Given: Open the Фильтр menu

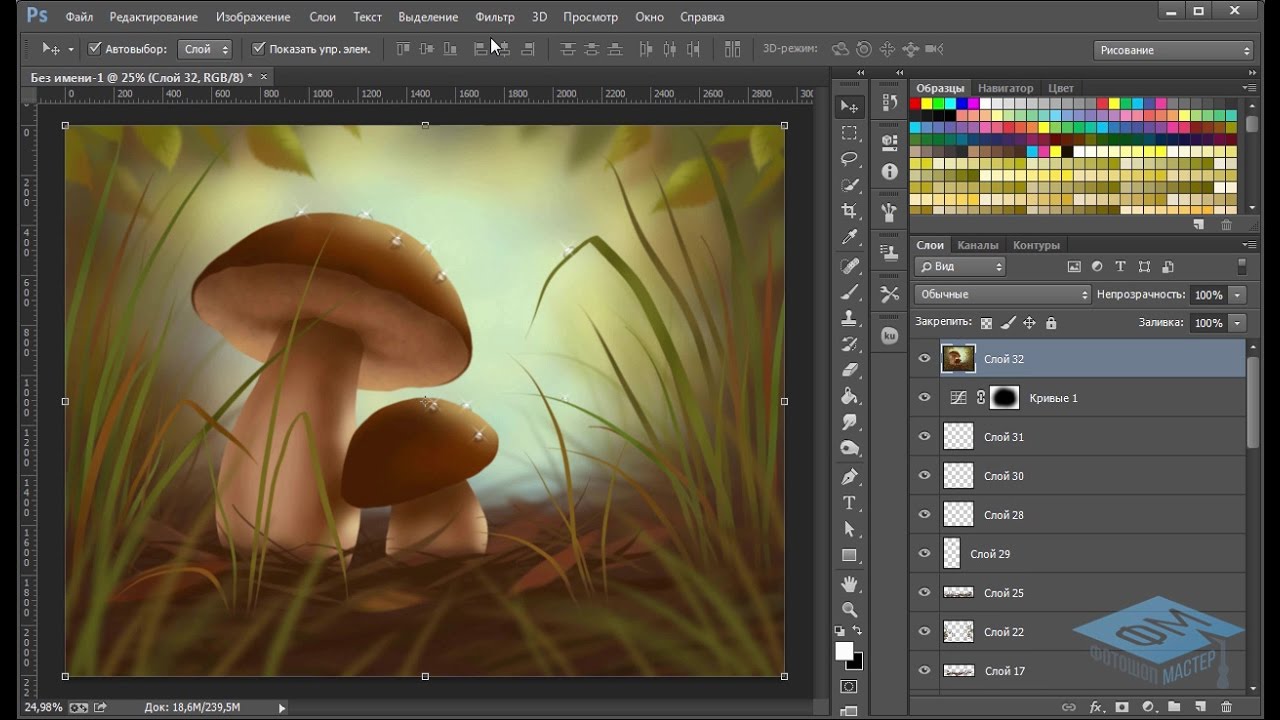Looking at the screenshot, I should [x=494, y=17].
